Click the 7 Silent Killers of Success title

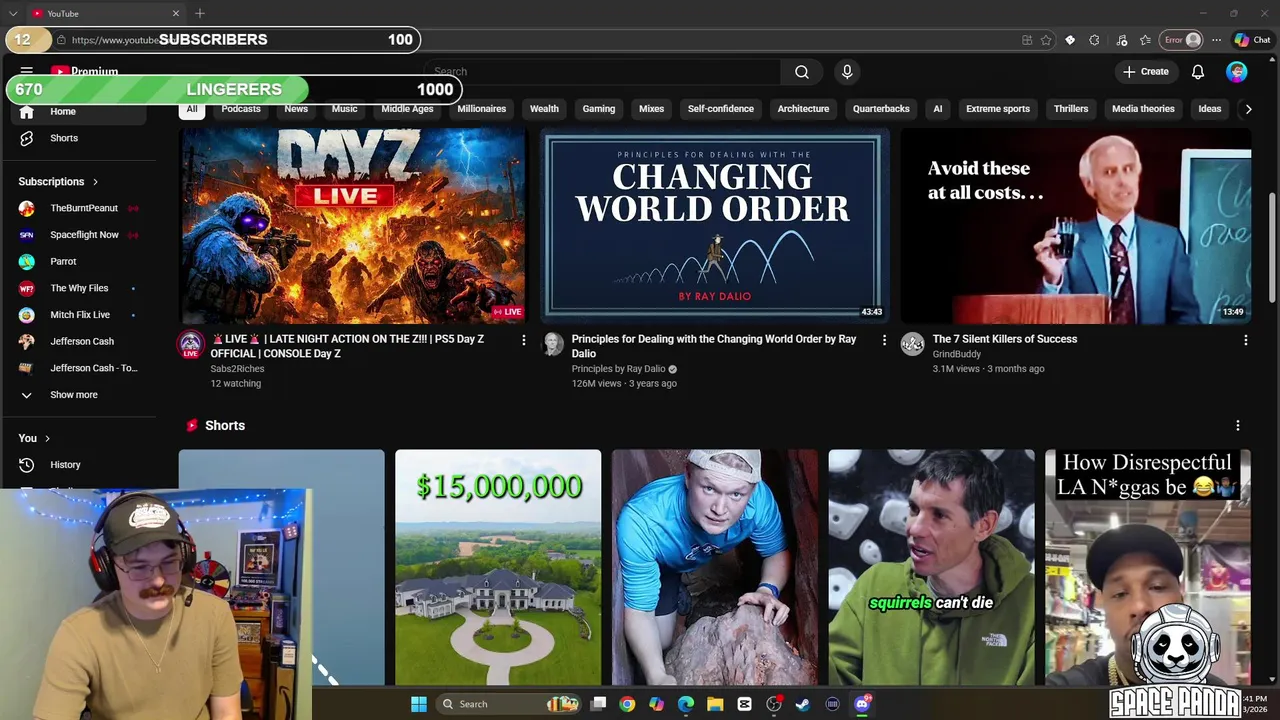[x=1005, y=339]
